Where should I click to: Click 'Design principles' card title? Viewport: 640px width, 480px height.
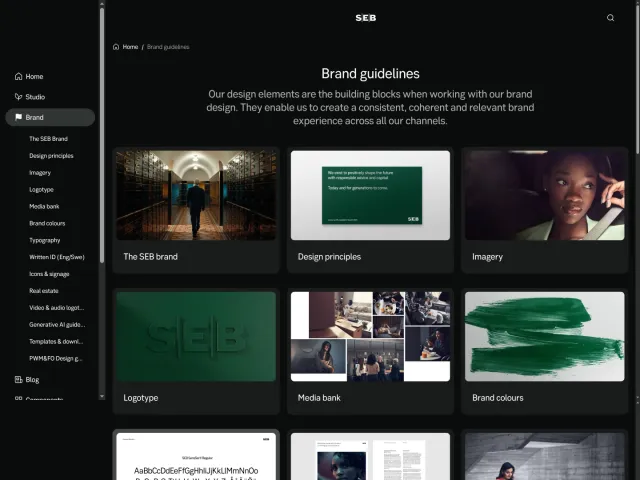tap(329, 257)
